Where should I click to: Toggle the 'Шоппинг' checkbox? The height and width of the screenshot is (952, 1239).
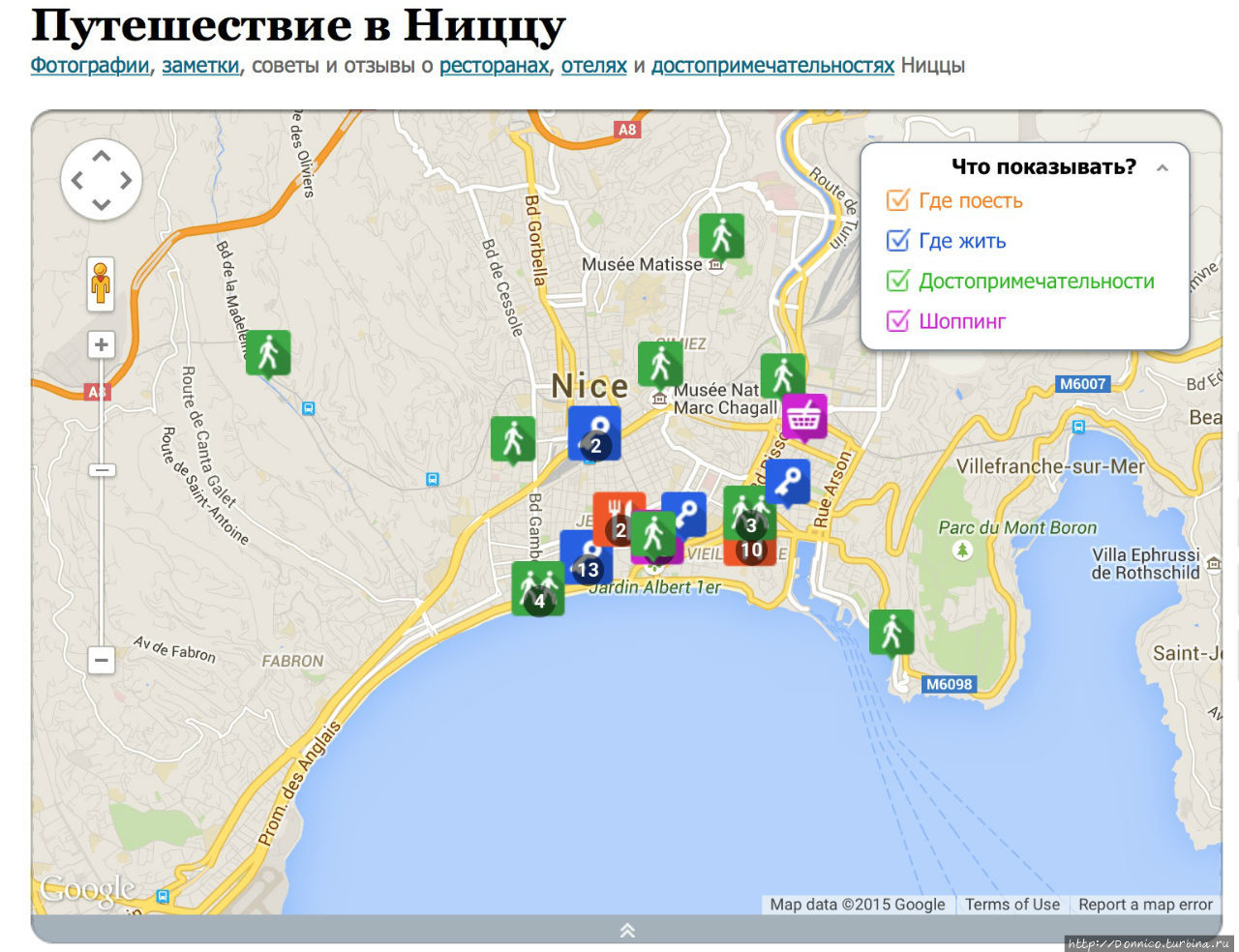[x=898, y=320]
